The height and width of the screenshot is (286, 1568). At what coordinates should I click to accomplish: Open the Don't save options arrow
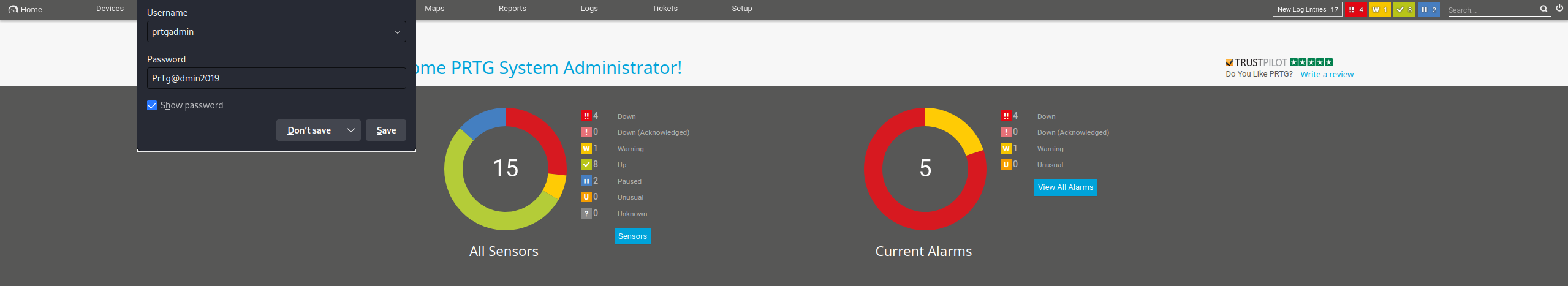point(351,130)
